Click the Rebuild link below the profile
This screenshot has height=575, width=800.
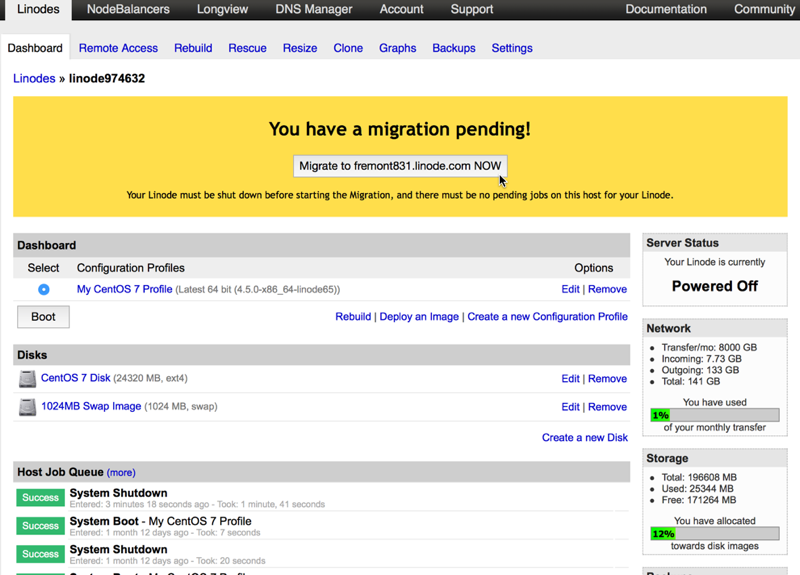pyautogui.click(x=353, y=317)
